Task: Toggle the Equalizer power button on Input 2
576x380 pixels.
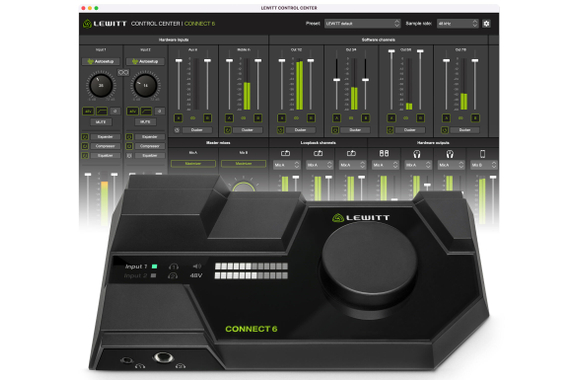Action: coord(129,155)
